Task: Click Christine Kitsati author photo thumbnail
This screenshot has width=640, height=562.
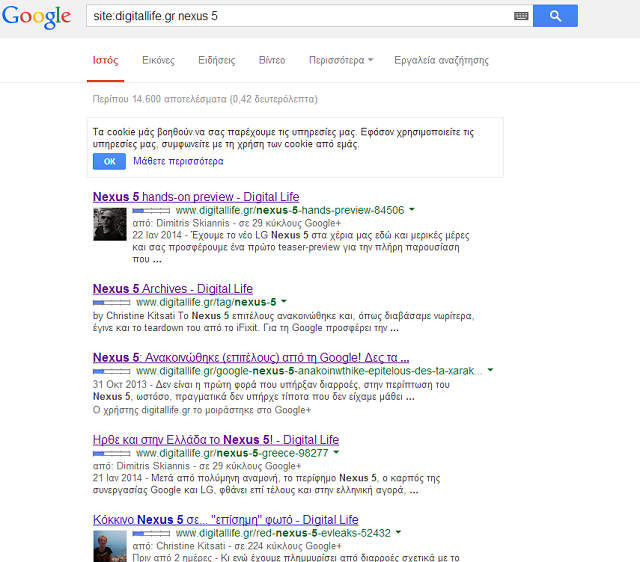Action: pos(110,546)
